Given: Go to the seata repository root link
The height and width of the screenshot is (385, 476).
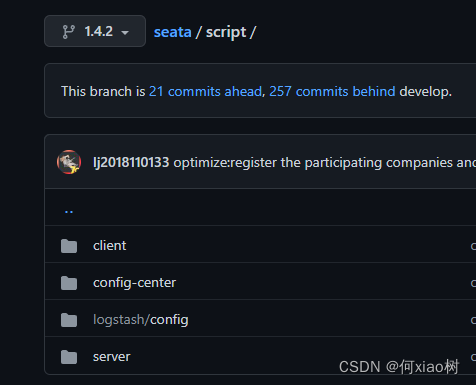Looking at the screenshot, I should coord(172,32).
